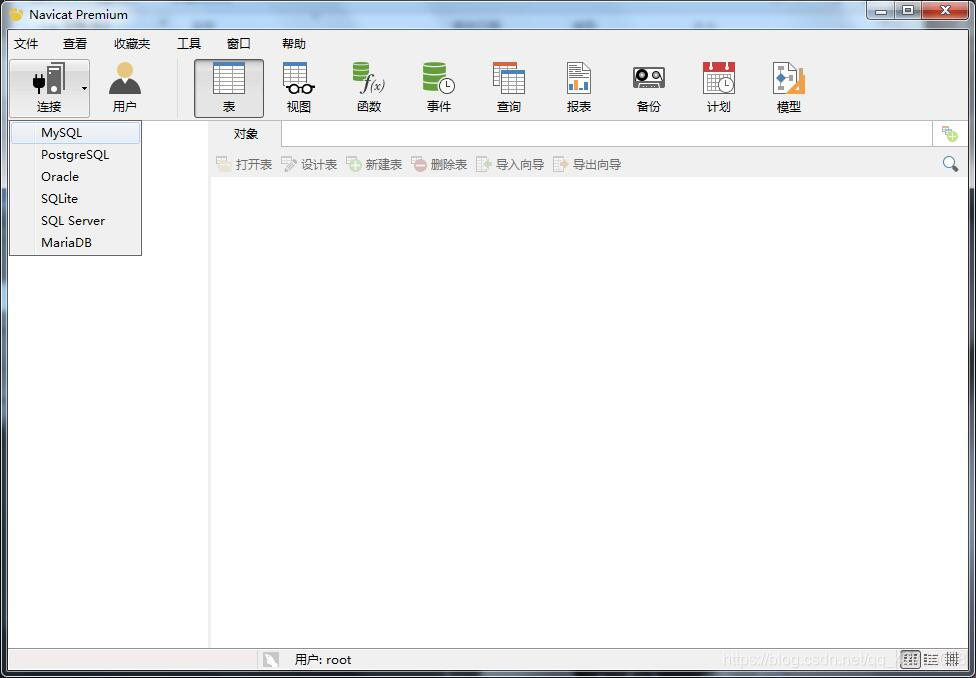976x678 pixels.
Task: Choose MariaDB from connection menu
Action: 75,243
